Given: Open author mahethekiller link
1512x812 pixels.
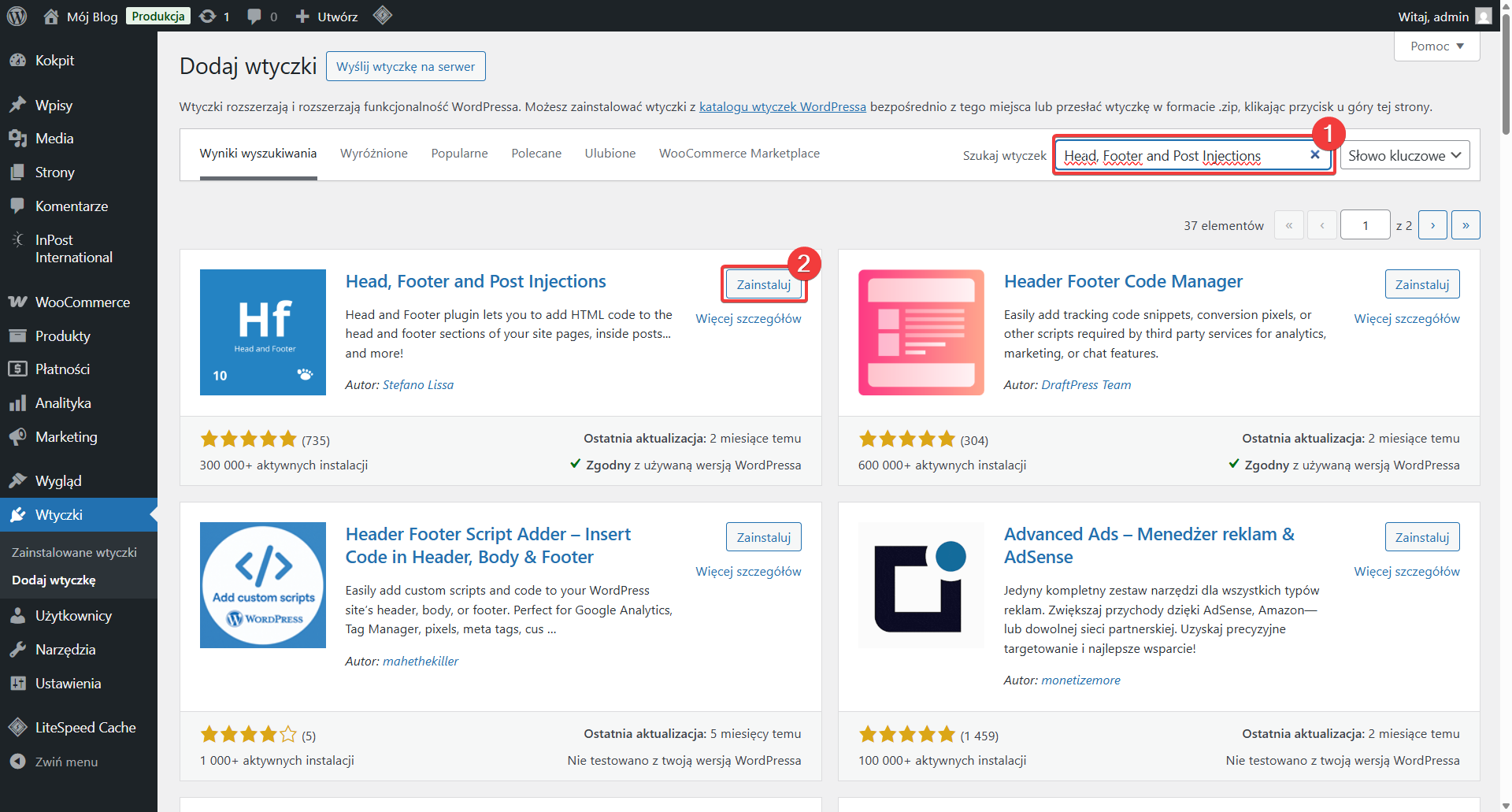Looking at the screenshot, I should pyautogui.click(x=421, y=662).
